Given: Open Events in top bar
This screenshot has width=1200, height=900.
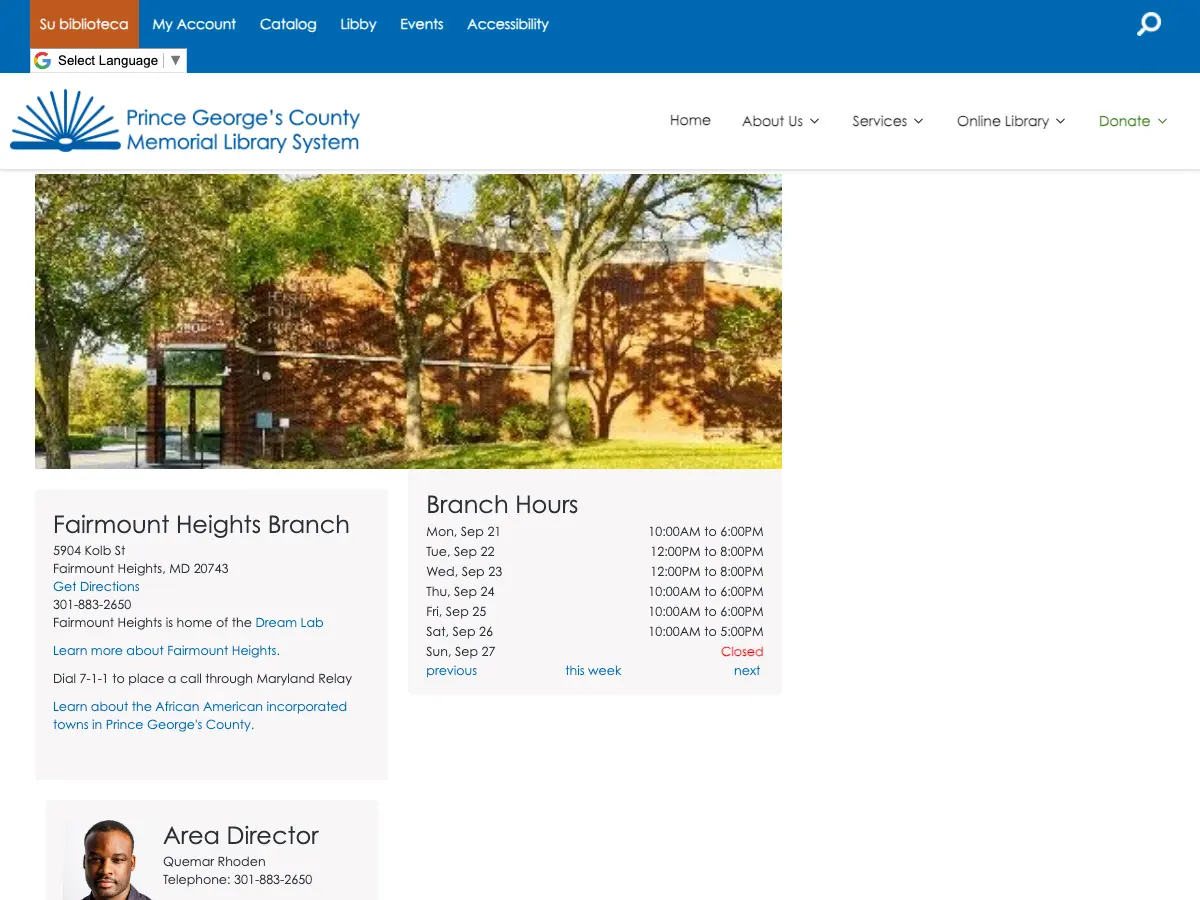Looking at the screenshot, I should click(421, 24).
